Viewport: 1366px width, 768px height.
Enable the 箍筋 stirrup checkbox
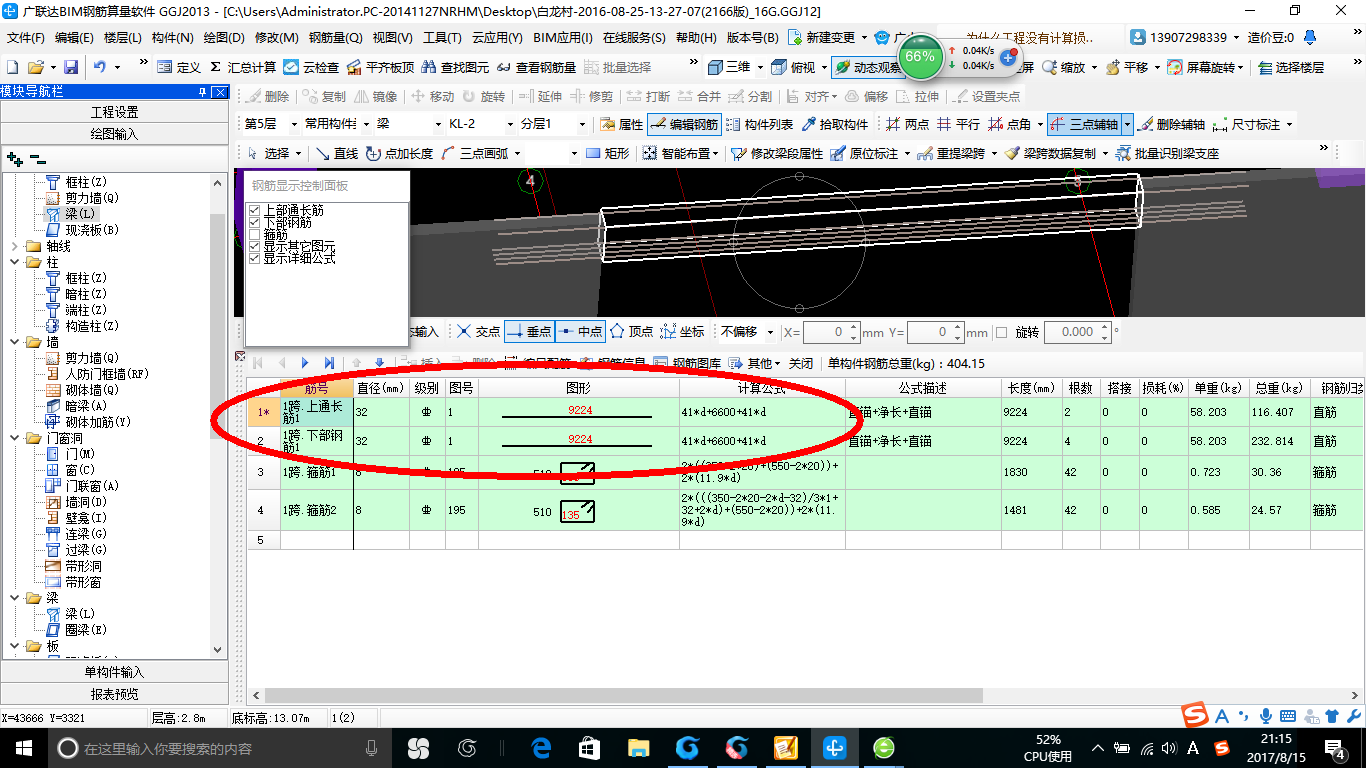point(254,235)
